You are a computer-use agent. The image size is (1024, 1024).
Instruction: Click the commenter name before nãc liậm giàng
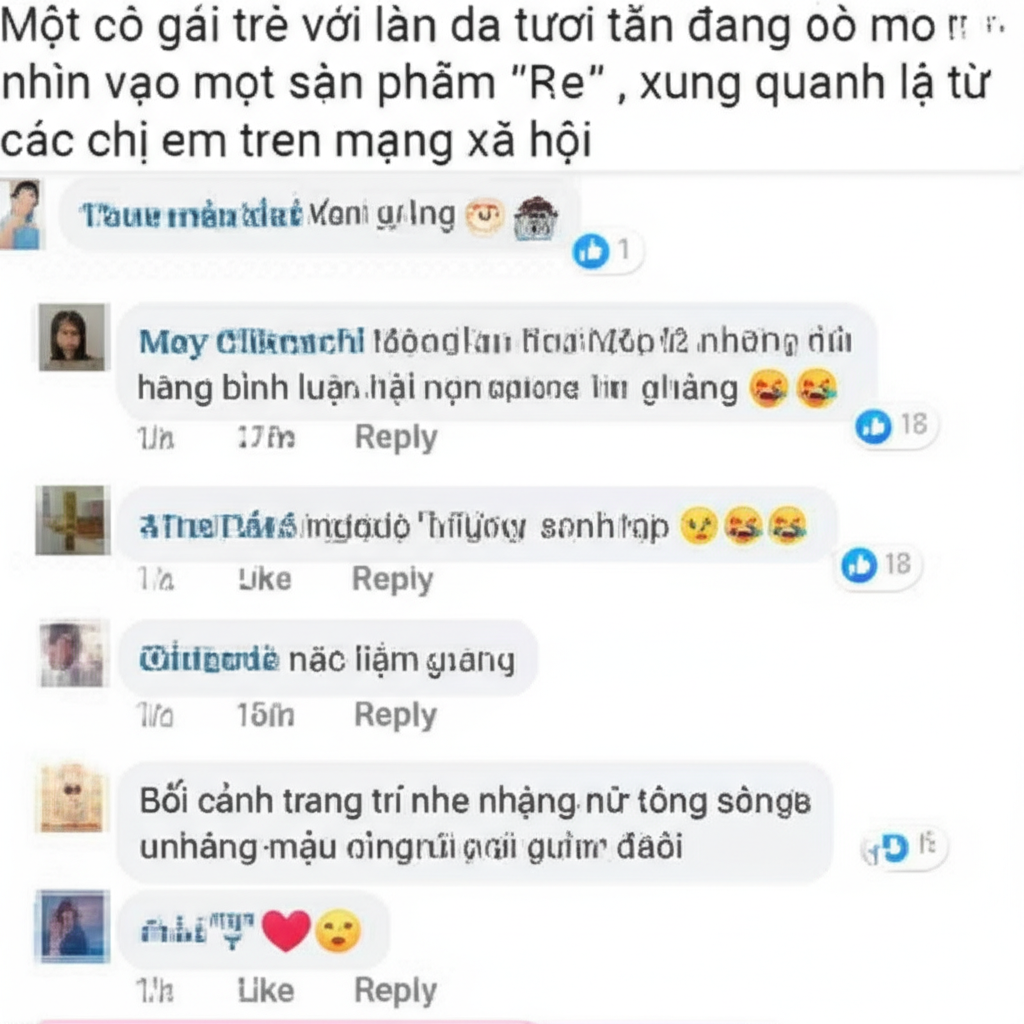point(208,659)
